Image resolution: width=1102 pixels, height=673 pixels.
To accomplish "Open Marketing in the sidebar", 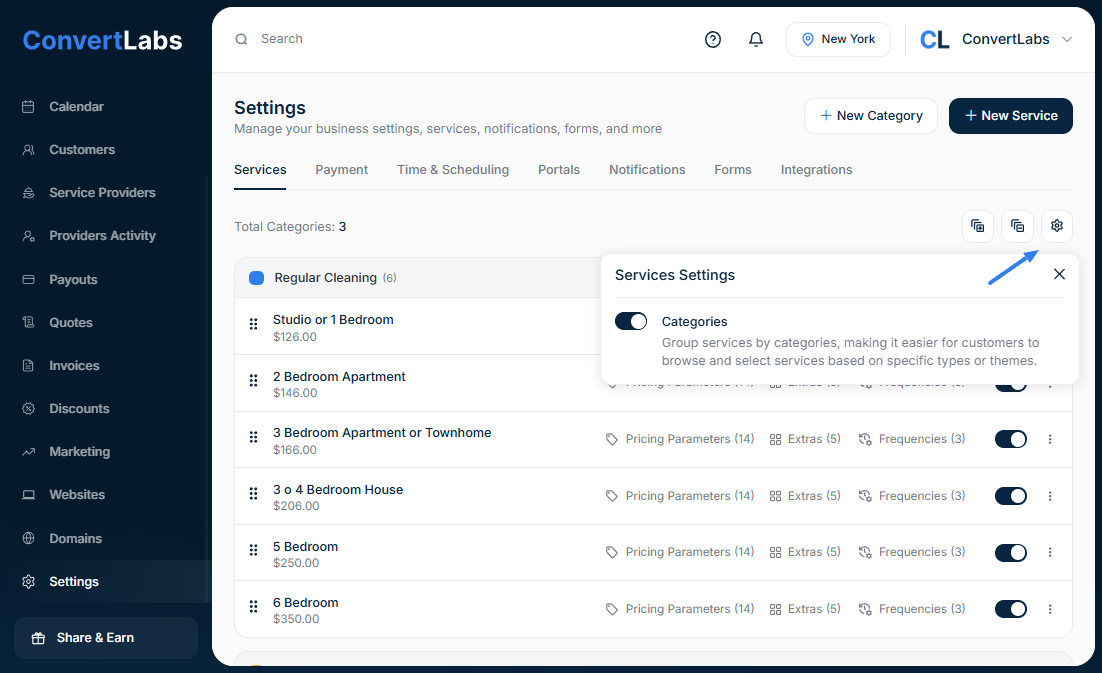I will [79, 452].
